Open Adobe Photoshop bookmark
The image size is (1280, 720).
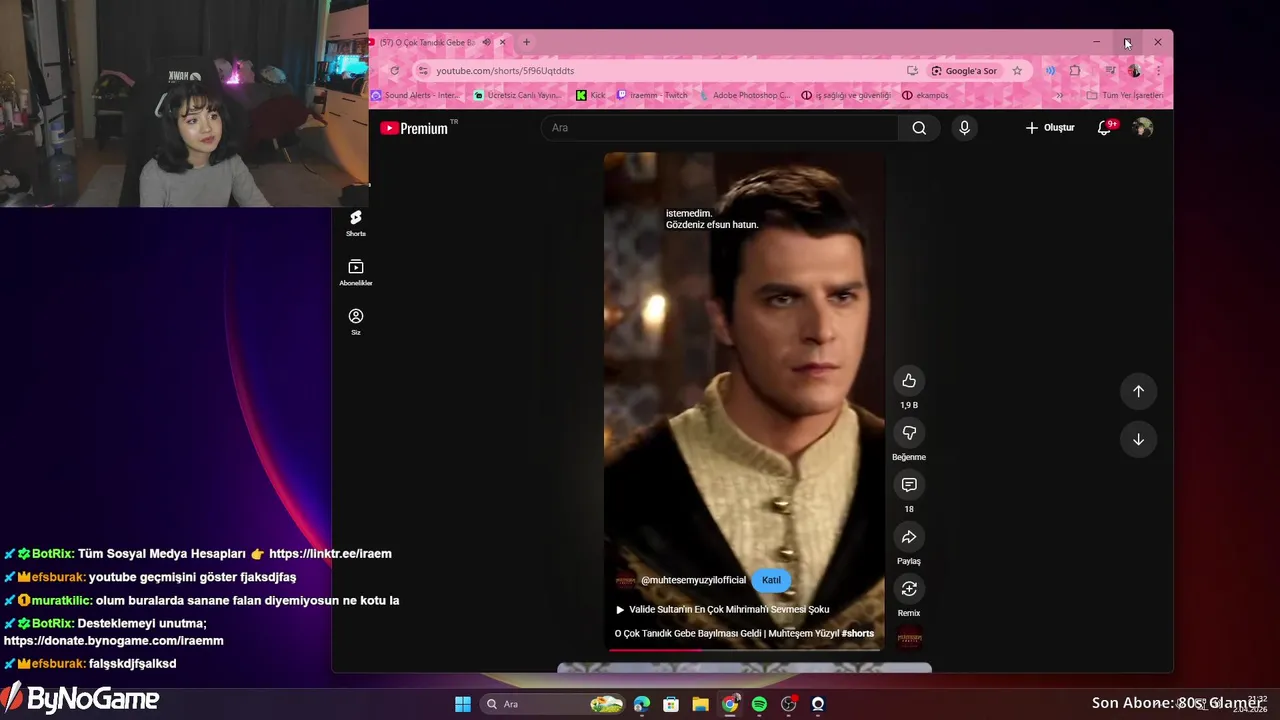coord(745,95)
